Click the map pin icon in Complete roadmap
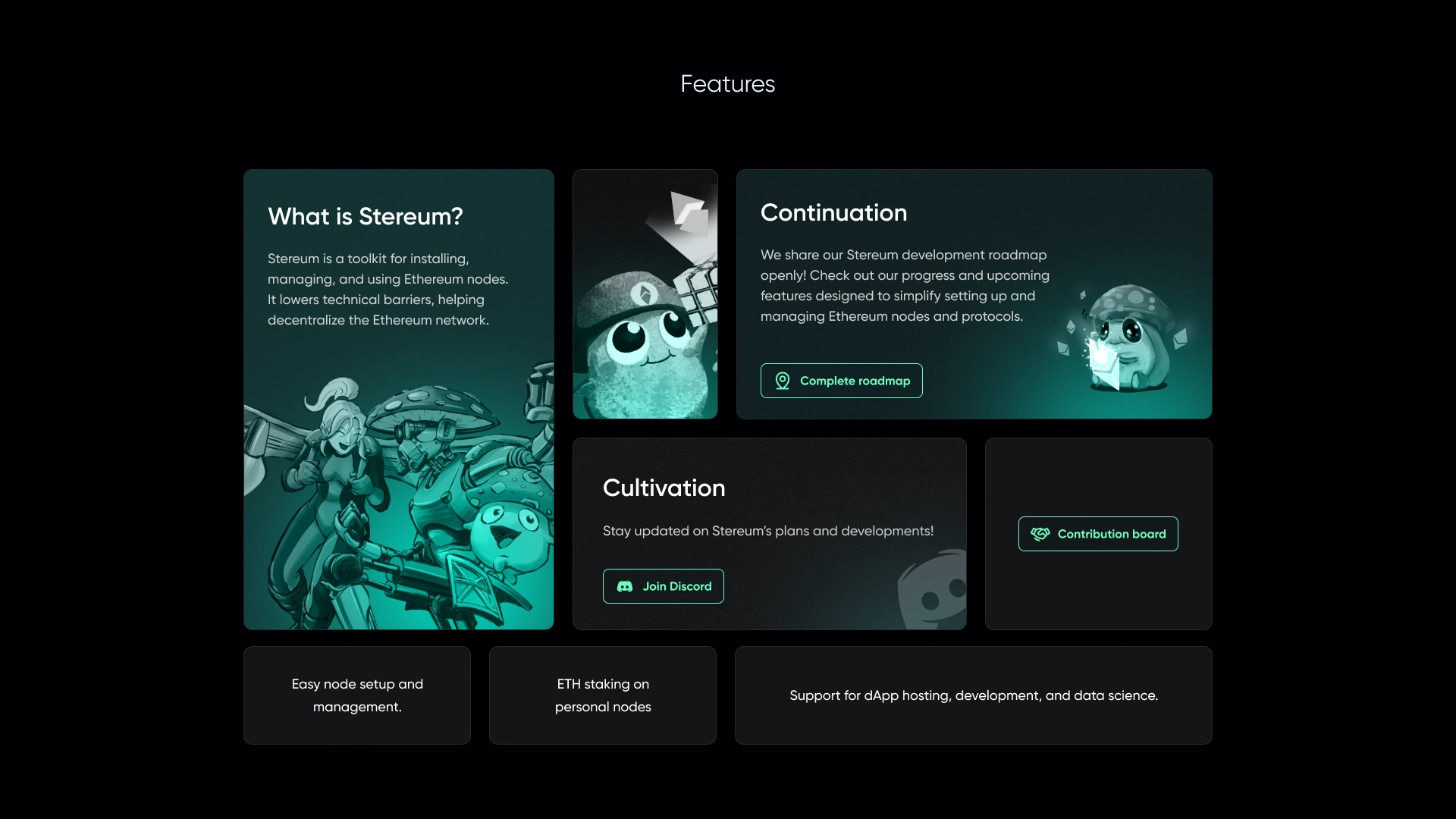Screen dimensions: 1456x819 pyautogui.click(x=782, y=381)
